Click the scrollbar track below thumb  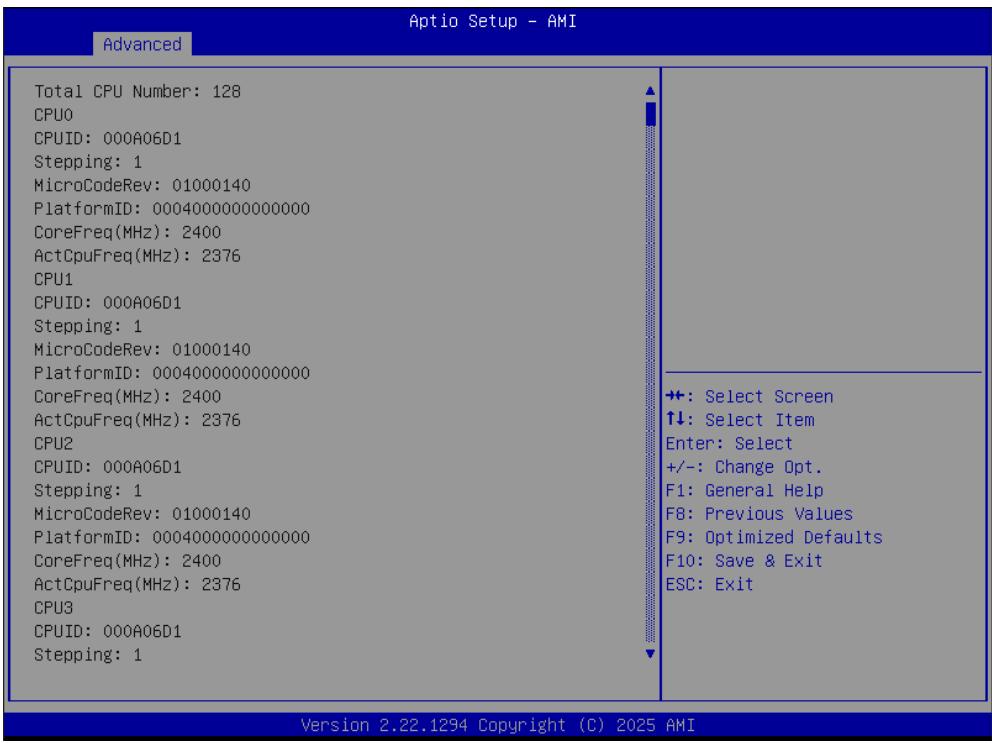pos(650,385)
